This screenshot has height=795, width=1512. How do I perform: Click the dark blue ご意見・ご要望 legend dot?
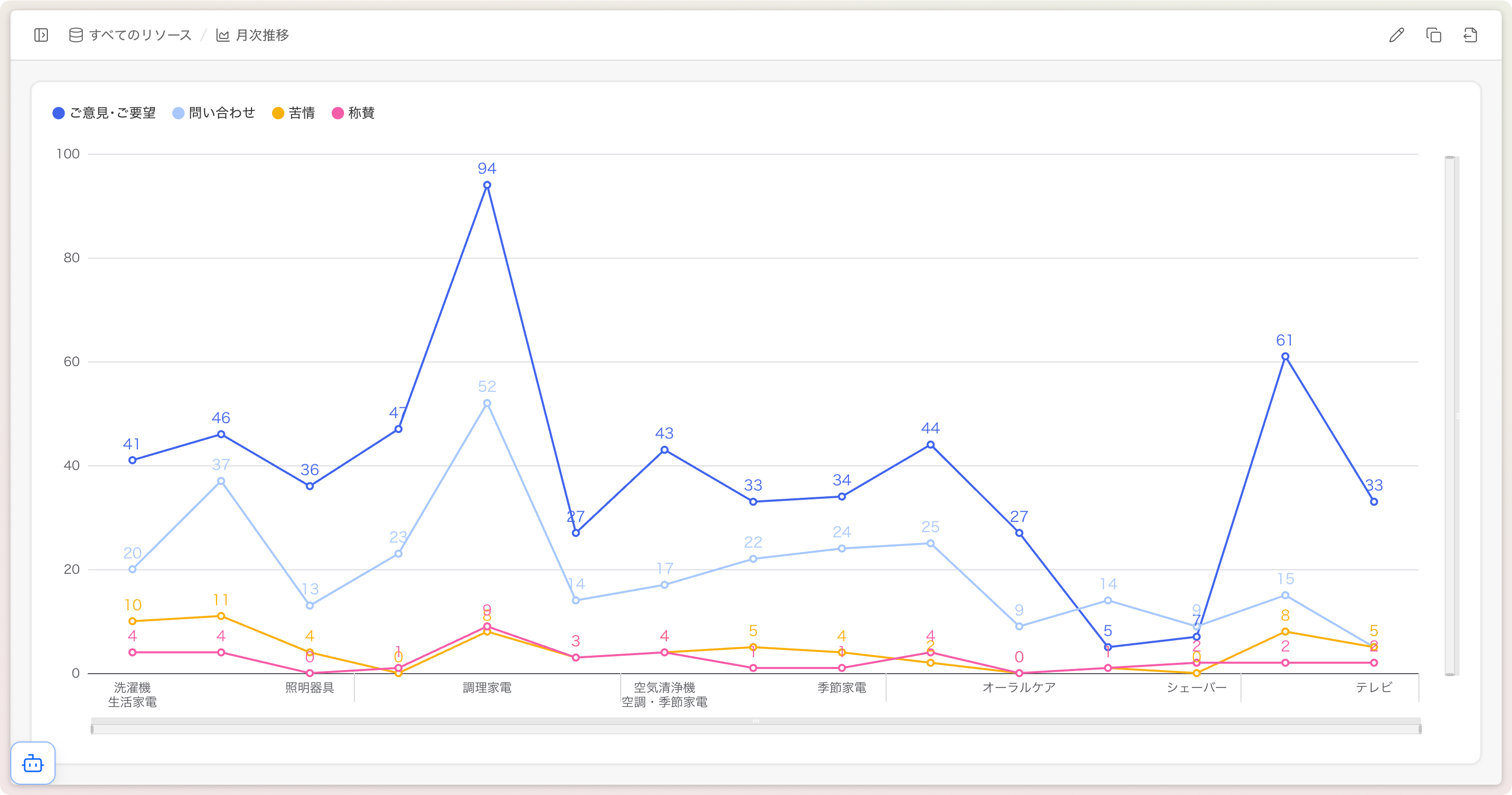tap(58, 113)
